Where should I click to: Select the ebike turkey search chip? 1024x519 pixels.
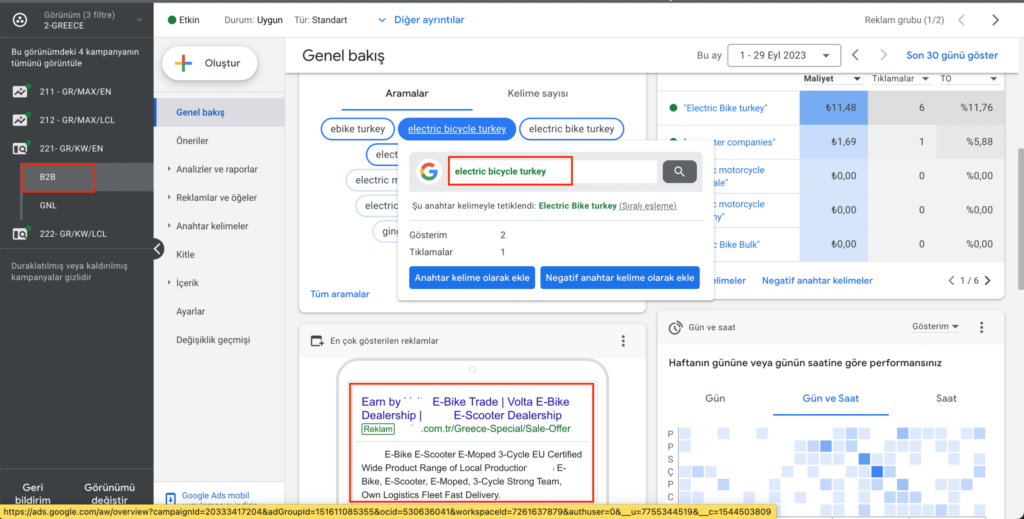pos(357,129)
